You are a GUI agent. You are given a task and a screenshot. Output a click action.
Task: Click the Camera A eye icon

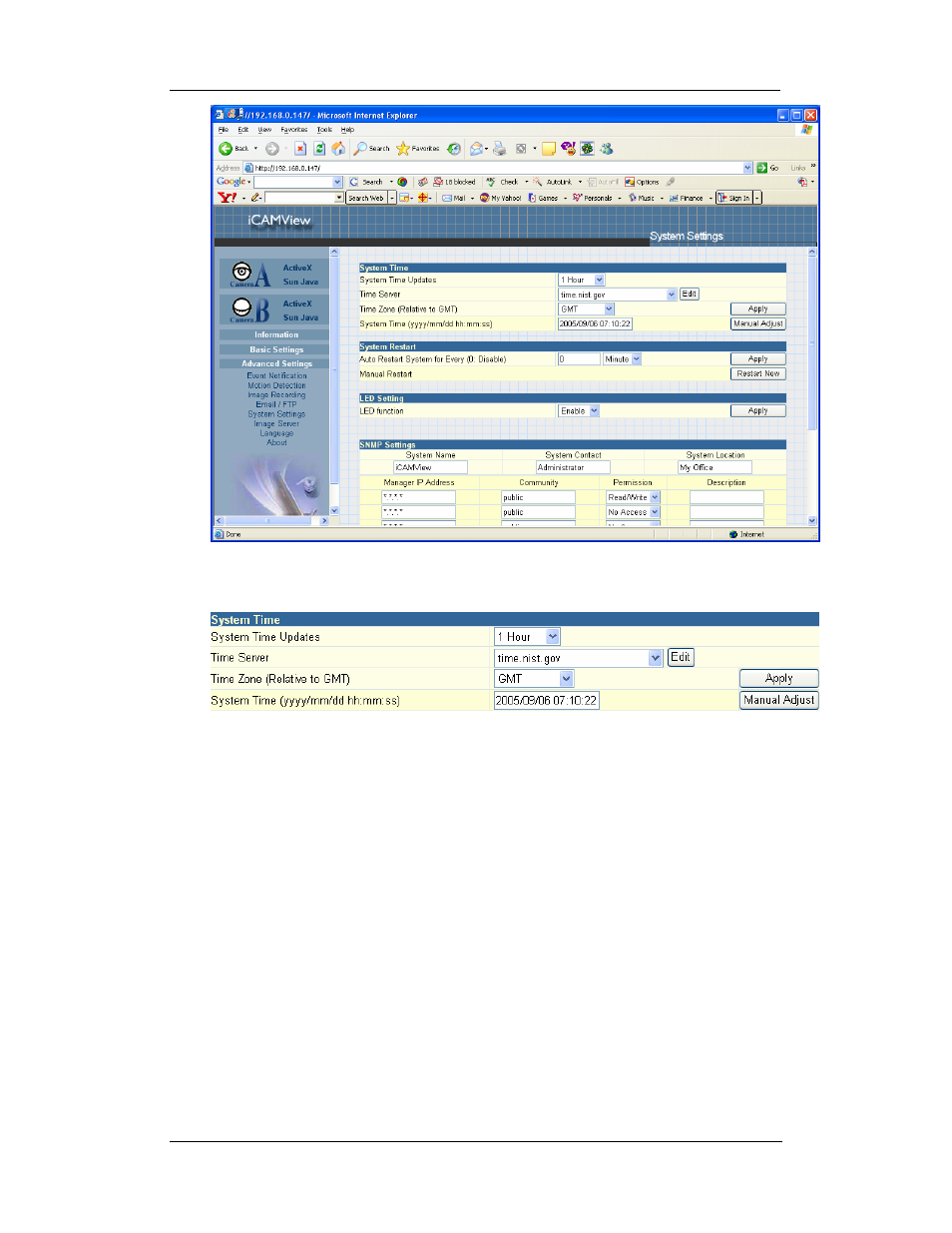click(241, 272)
